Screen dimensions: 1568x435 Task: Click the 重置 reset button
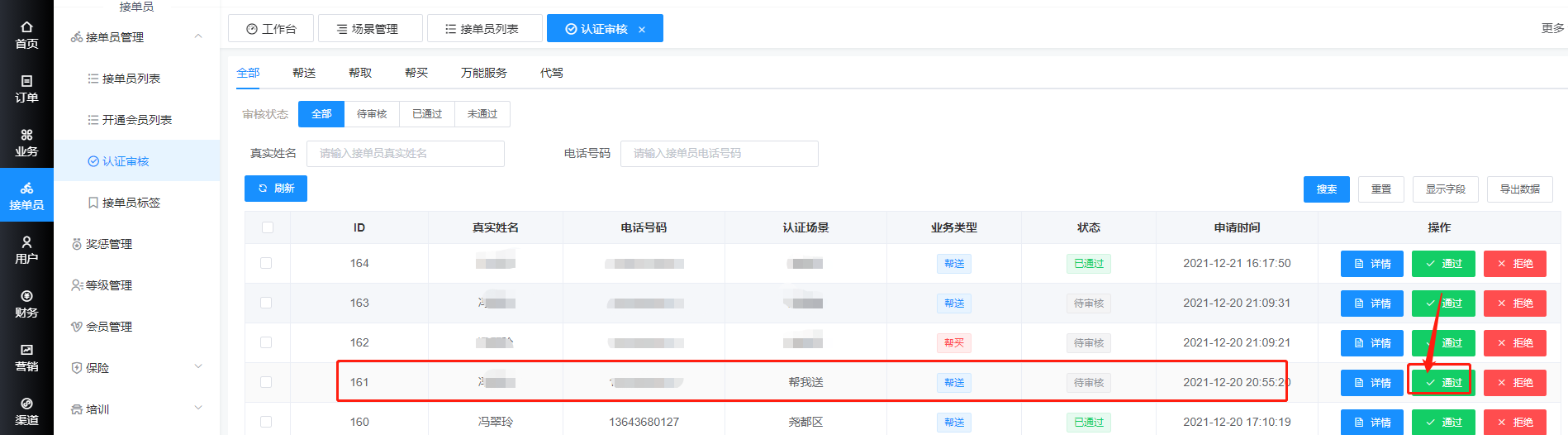coord(1381,189)
